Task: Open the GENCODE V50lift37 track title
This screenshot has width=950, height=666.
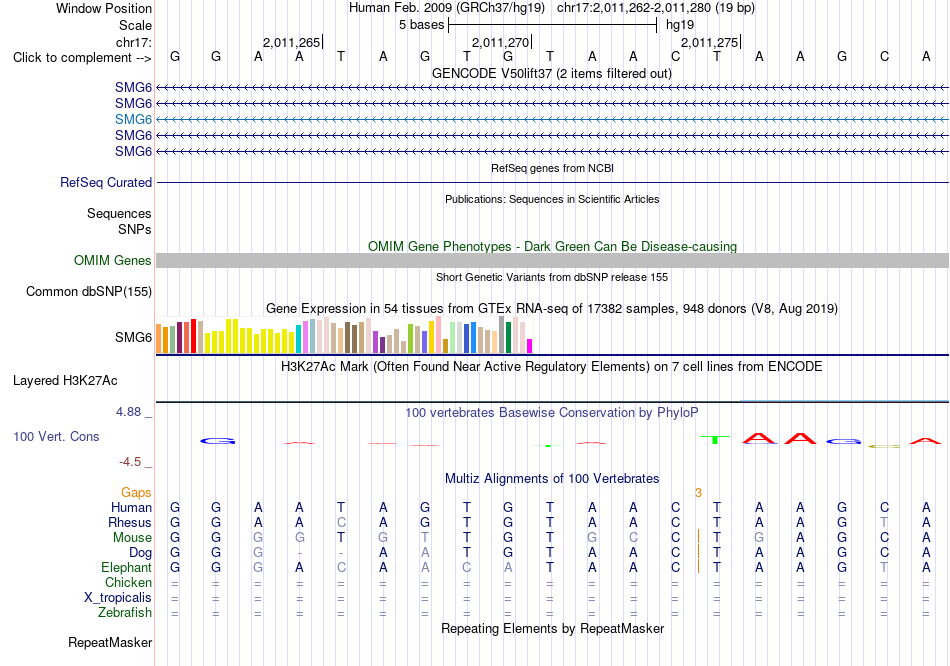Action: pyautogui.click(x=552, y=73)
